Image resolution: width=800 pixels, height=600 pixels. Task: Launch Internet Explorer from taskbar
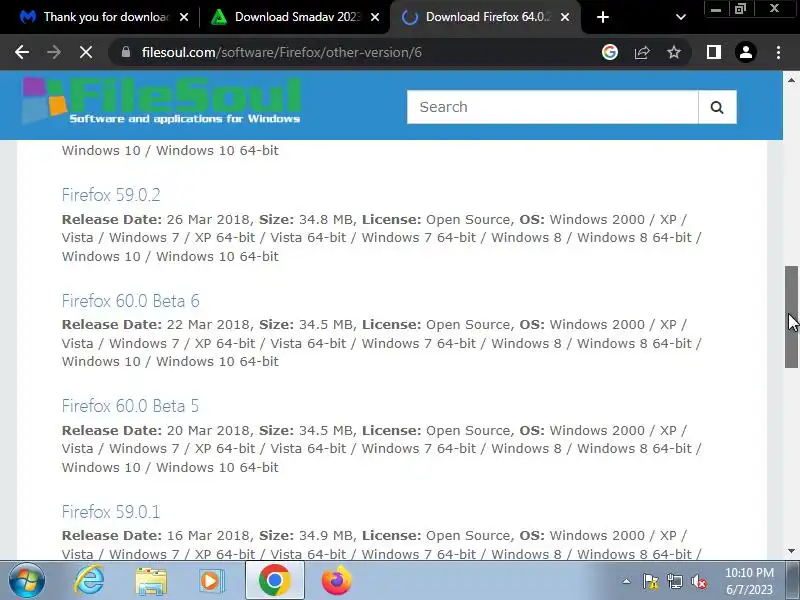(90, 581)
